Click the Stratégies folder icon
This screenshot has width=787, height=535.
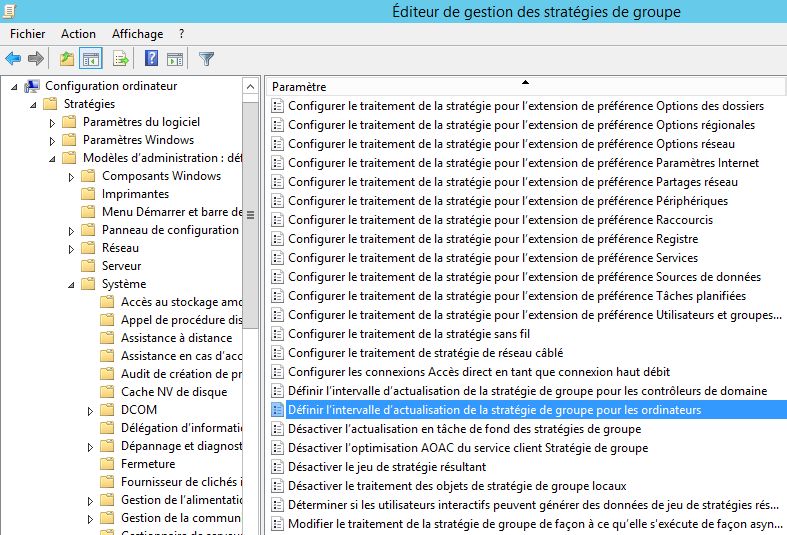click(x=50, y=104)
